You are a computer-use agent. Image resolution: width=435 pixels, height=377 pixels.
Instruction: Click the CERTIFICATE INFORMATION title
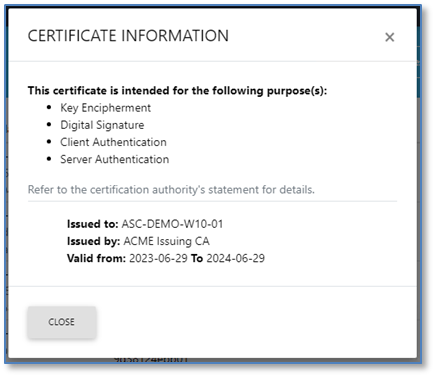tap(128, 36)
